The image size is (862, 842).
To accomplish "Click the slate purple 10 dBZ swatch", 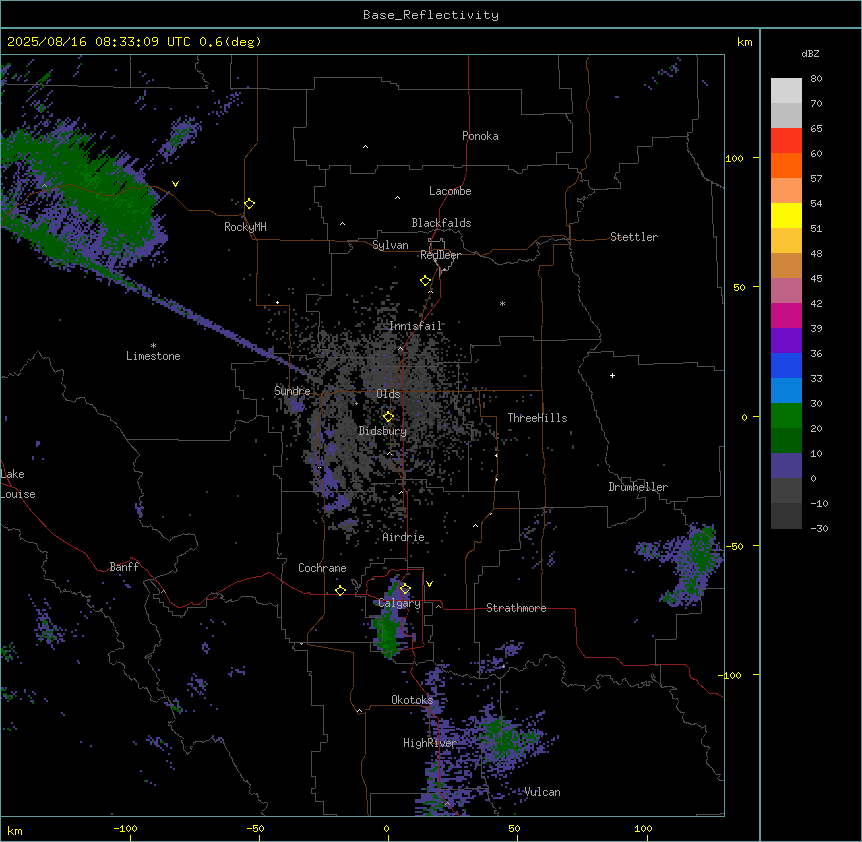I will point(786,466).
